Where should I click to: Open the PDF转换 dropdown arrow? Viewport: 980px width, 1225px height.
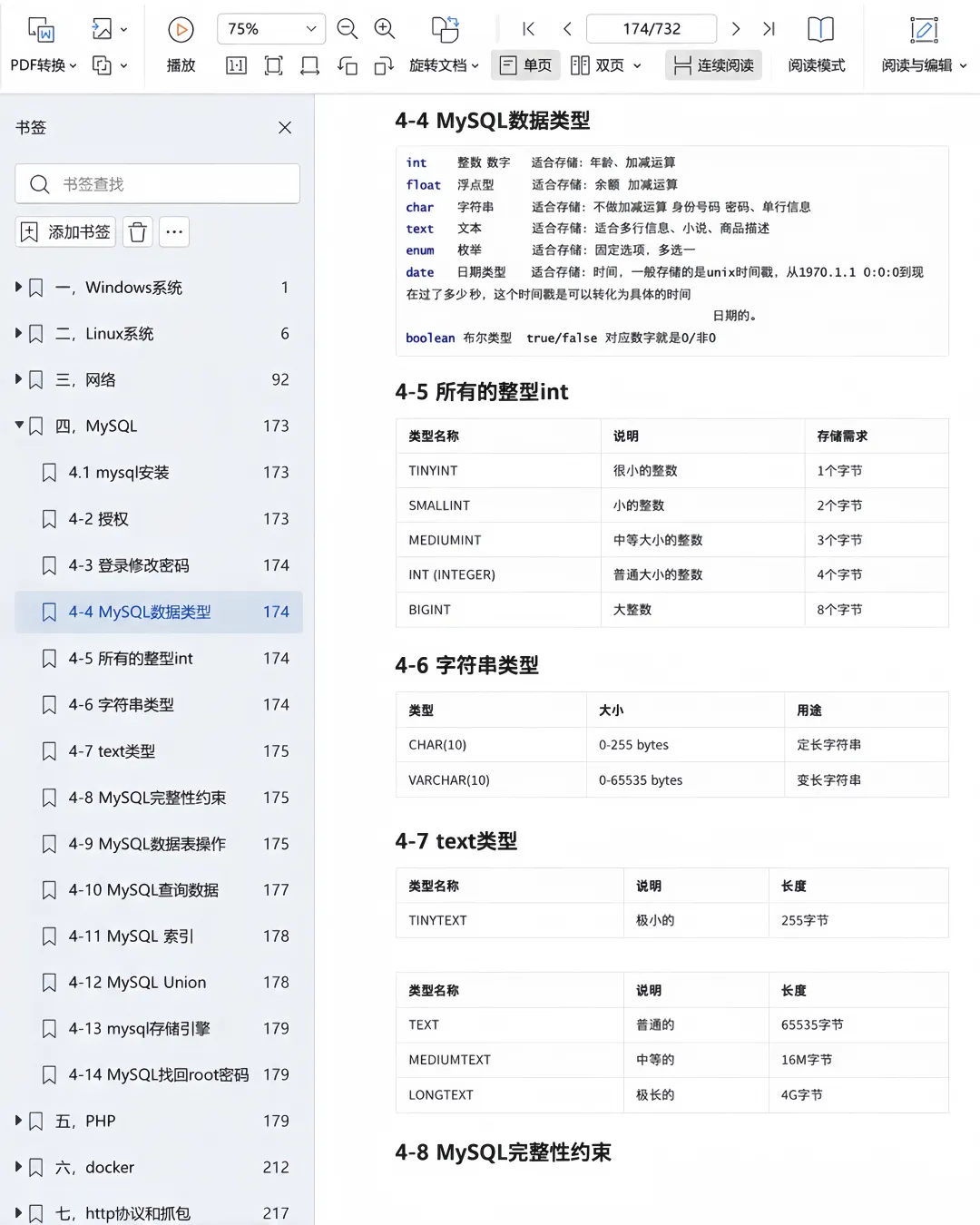coord(73,65)
